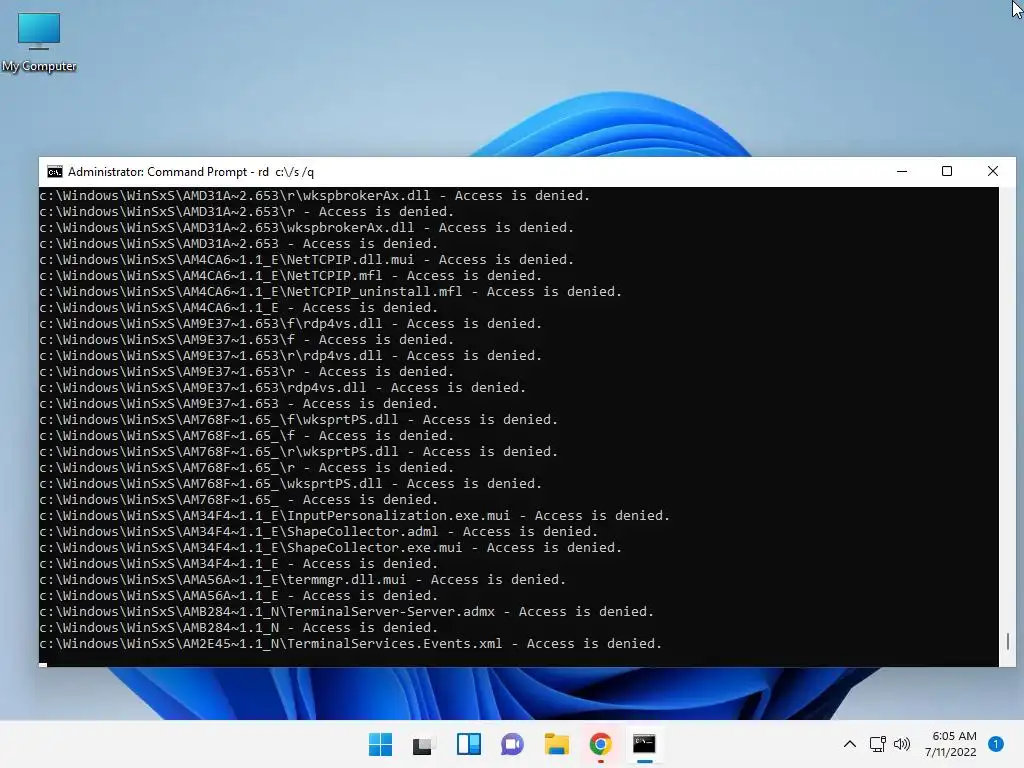Click the Command Prompt vertical scrollbar thumb
Screen dimensions: 1024x768
click(x=1008, y=641)
